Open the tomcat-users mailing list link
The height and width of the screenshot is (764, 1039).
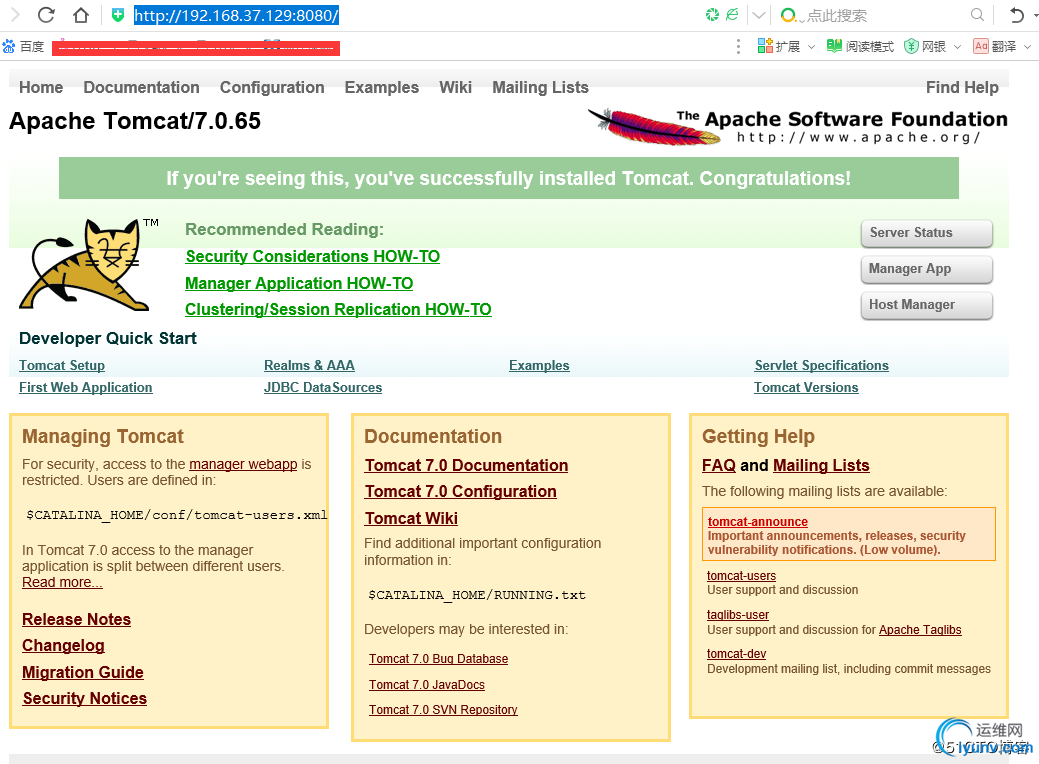(x=741, y=576)
